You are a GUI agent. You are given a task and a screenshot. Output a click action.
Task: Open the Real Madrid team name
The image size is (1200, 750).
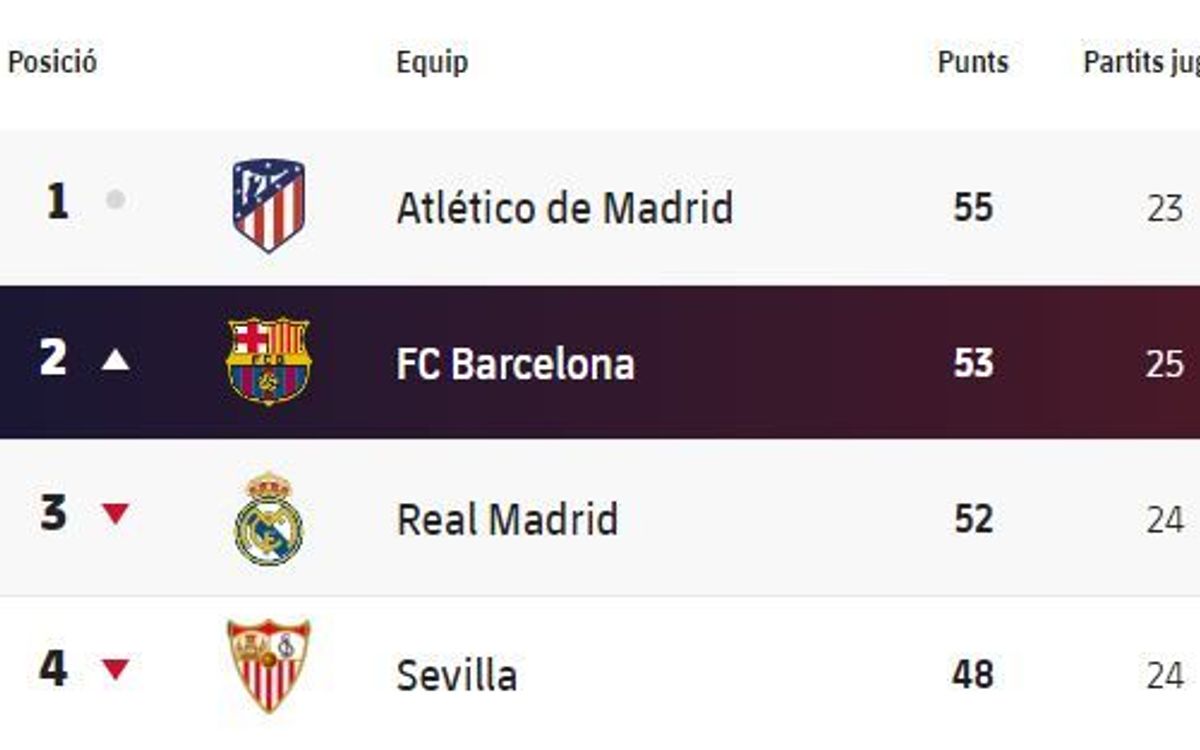click(x=508, y=520)
